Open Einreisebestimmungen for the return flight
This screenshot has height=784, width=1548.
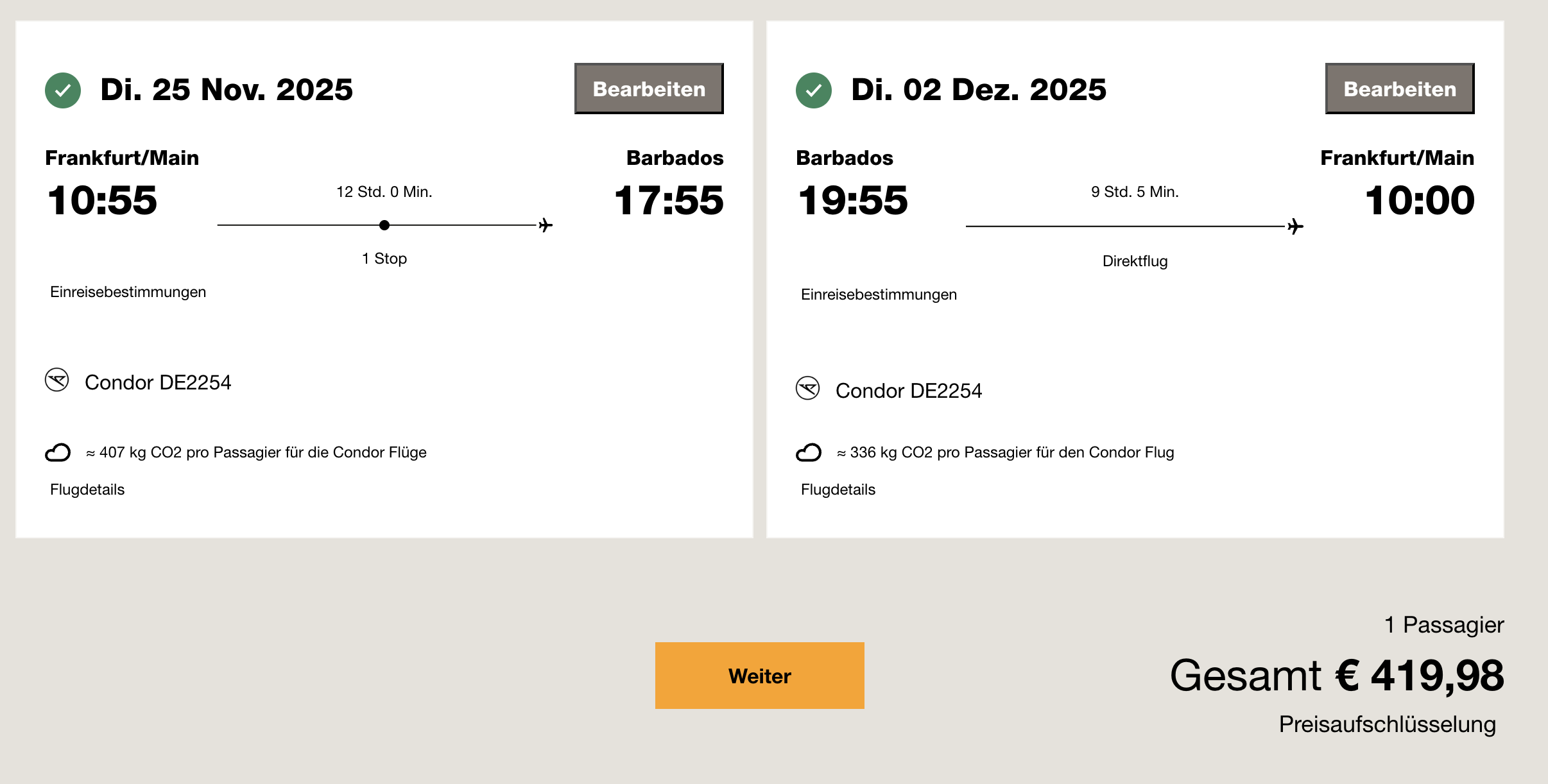[x=879, y=294]
